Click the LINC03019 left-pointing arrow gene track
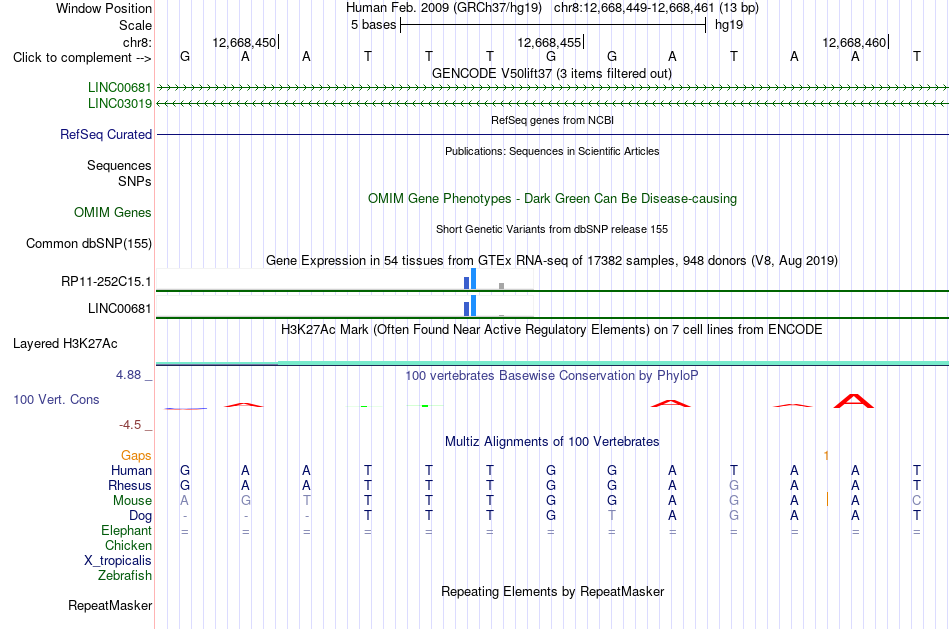950x629 pixels. click(553, 104)
